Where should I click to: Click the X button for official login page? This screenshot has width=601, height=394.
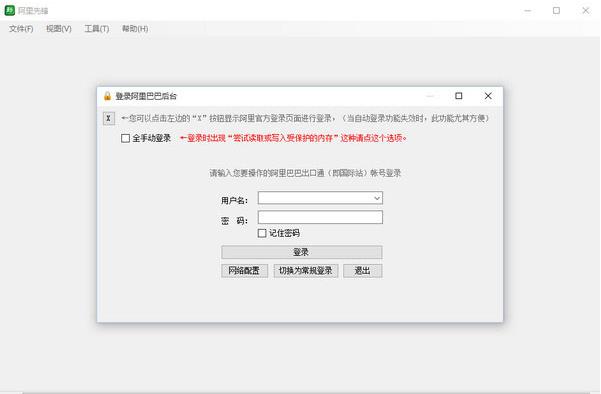tap(108, 118)
